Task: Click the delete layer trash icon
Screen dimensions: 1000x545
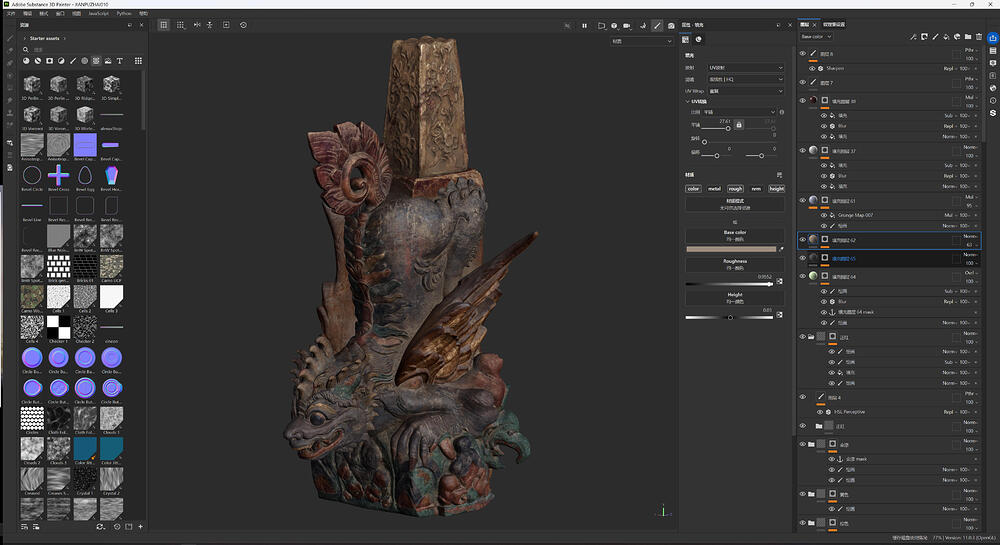Action: (977, 37)
